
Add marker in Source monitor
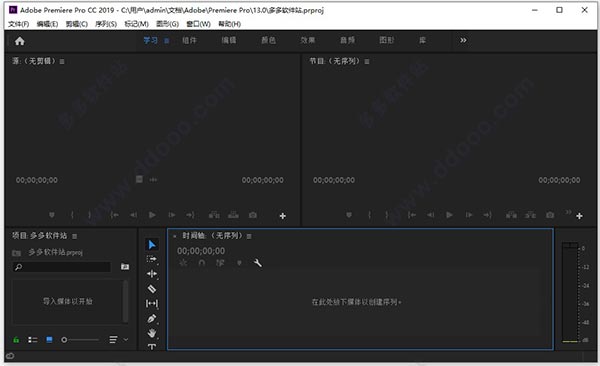[52, 215]
